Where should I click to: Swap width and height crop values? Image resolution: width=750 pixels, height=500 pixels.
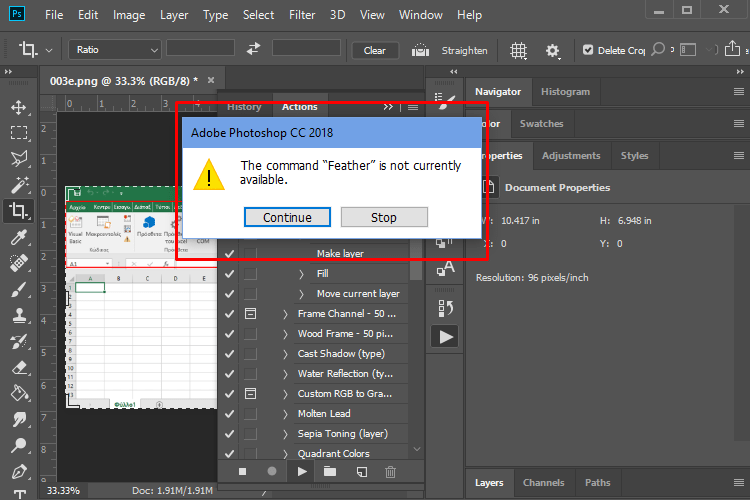[x=254, y=49]
